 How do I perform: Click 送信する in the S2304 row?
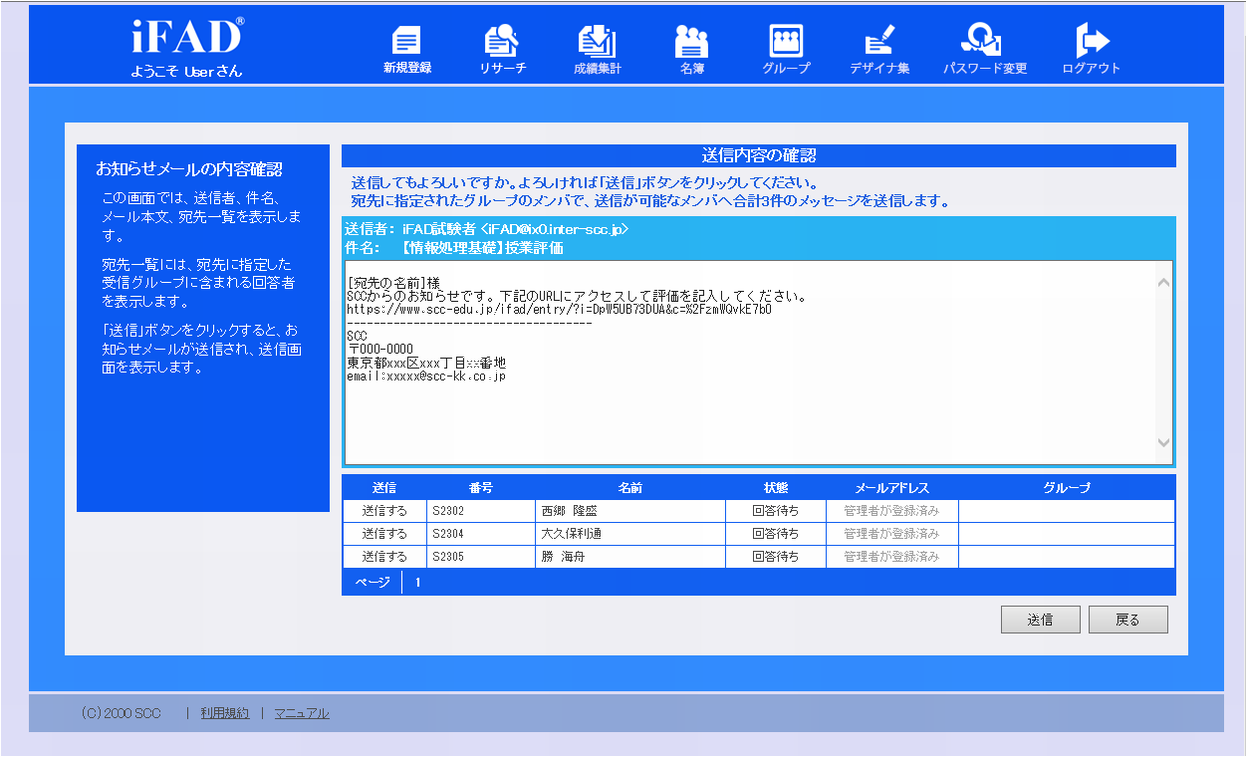click(385, 533)
